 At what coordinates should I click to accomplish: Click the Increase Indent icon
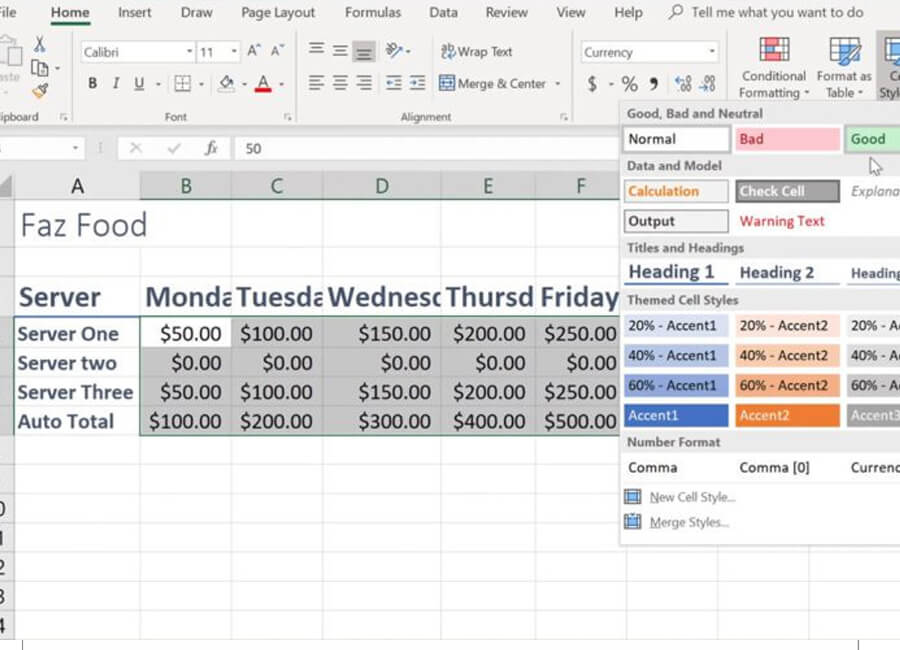click(x=417, y=84)
